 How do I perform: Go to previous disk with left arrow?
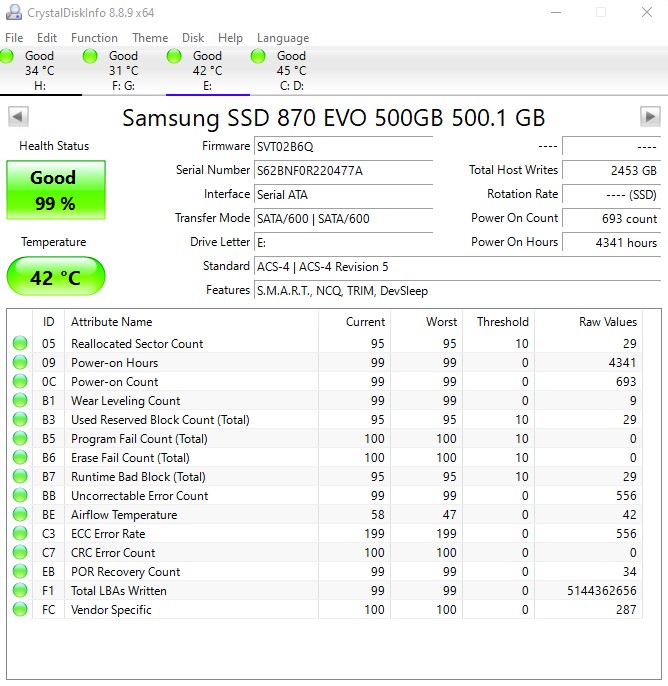[x=18, y=117]
